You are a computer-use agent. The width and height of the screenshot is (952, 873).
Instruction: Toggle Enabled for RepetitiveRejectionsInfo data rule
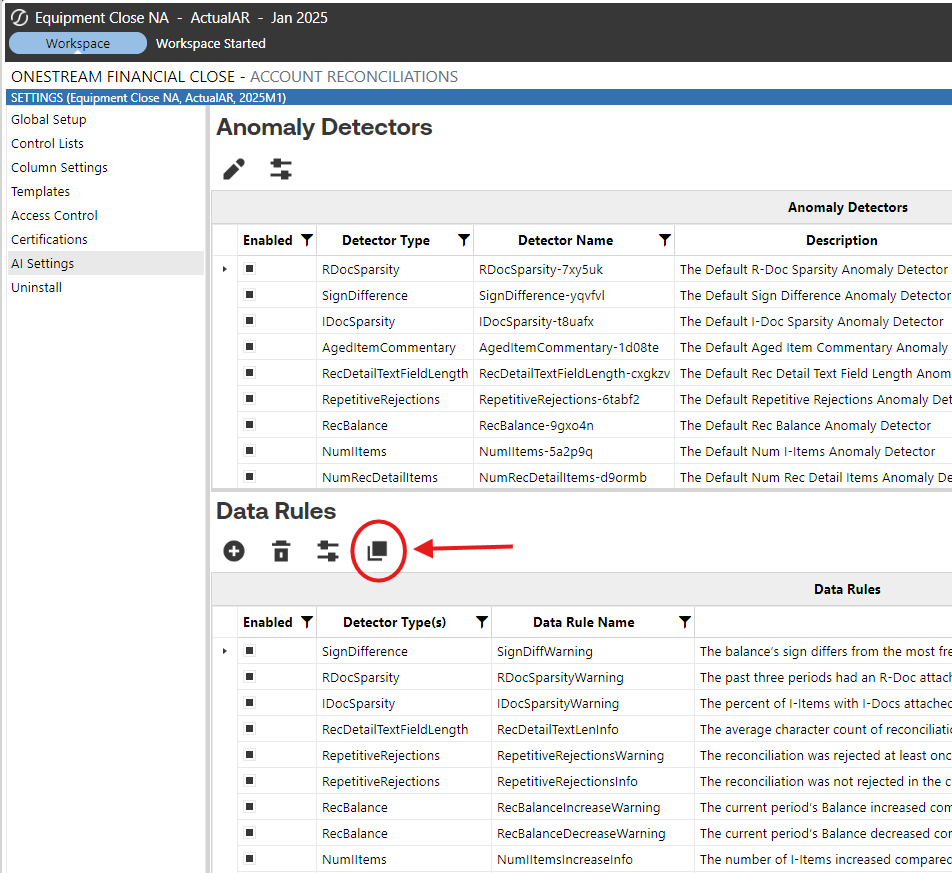(x=249, y=780)
